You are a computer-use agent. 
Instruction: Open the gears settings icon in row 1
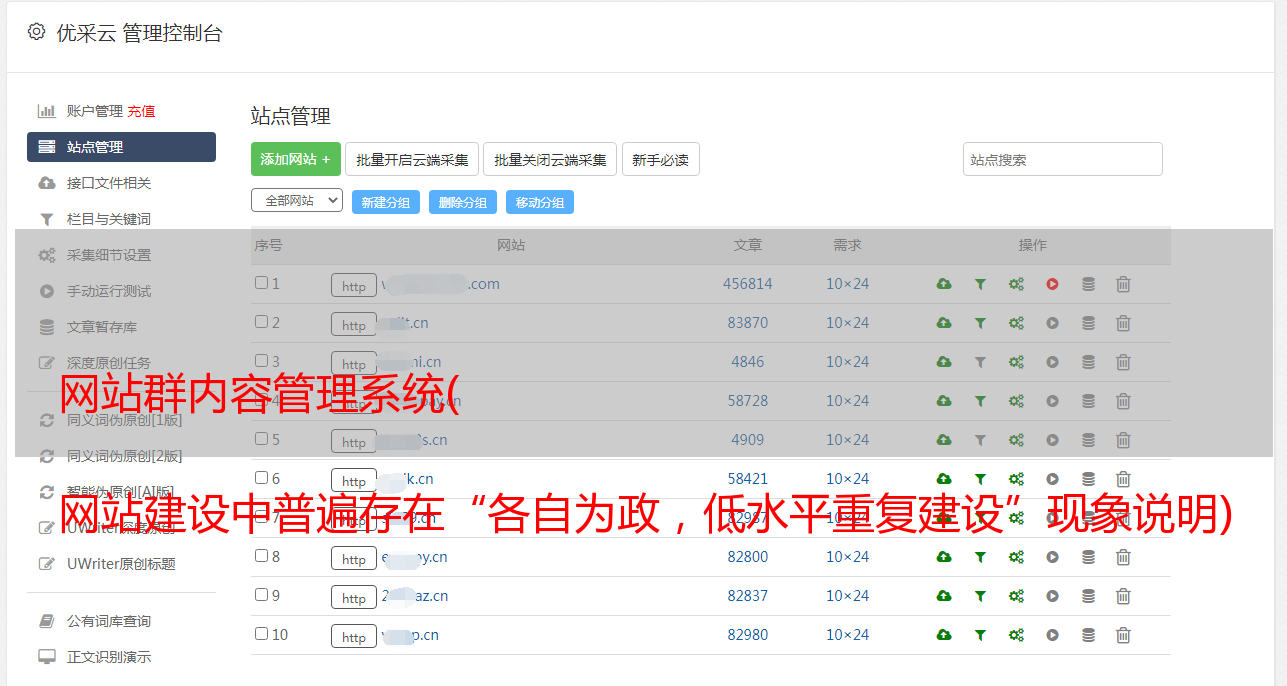[1016, 284]
